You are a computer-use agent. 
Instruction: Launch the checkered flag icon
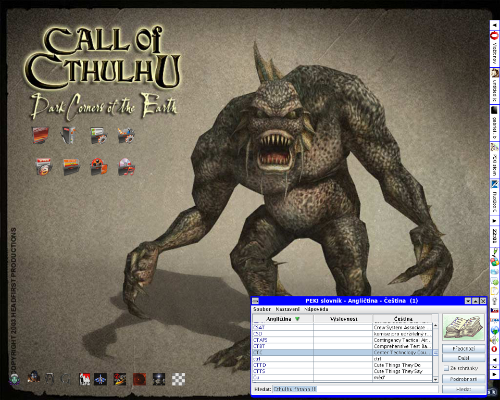coord(178,379)
